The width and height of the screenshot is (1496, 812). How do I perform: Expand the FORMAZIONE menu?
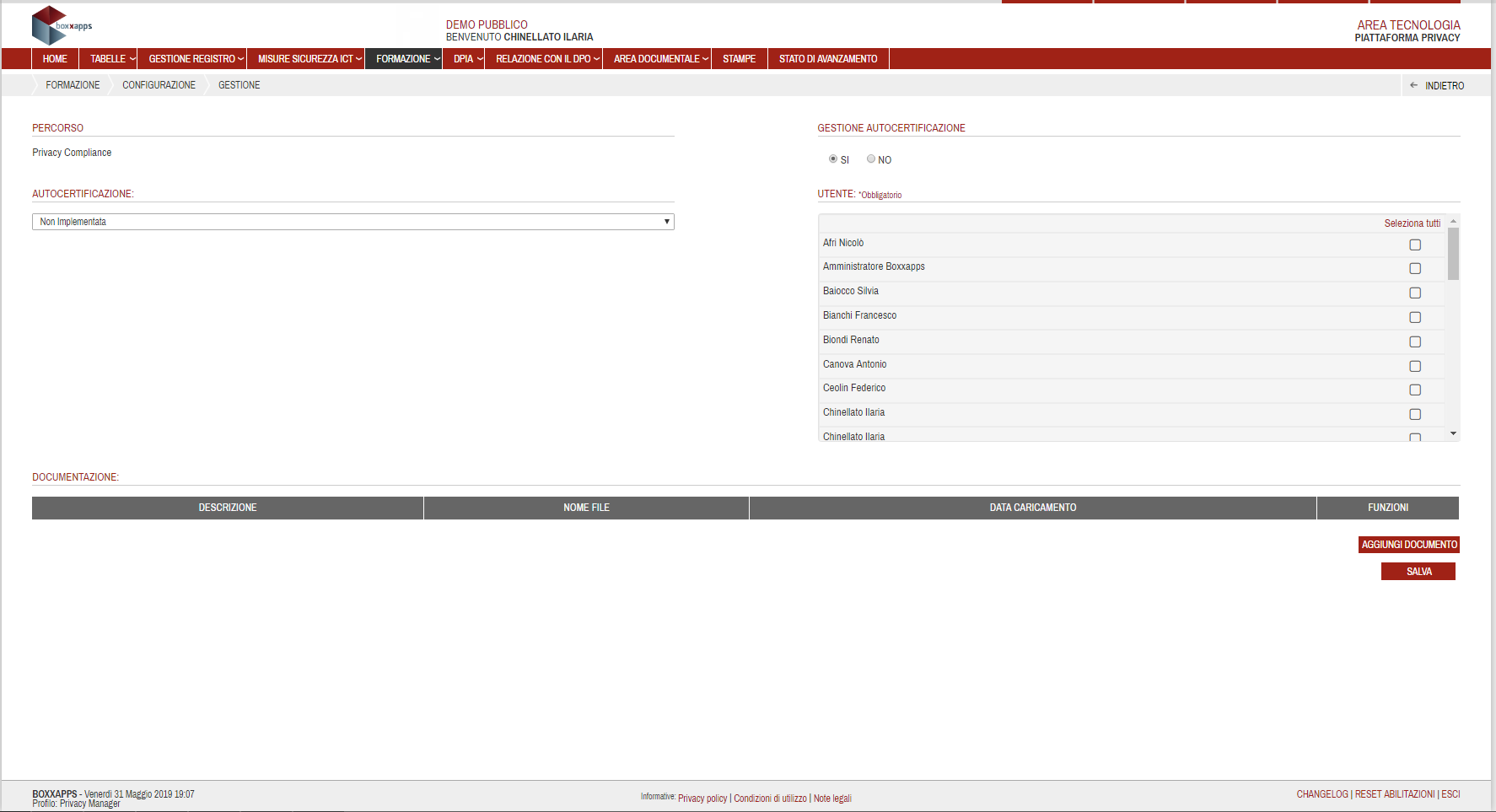click(403, 59)
